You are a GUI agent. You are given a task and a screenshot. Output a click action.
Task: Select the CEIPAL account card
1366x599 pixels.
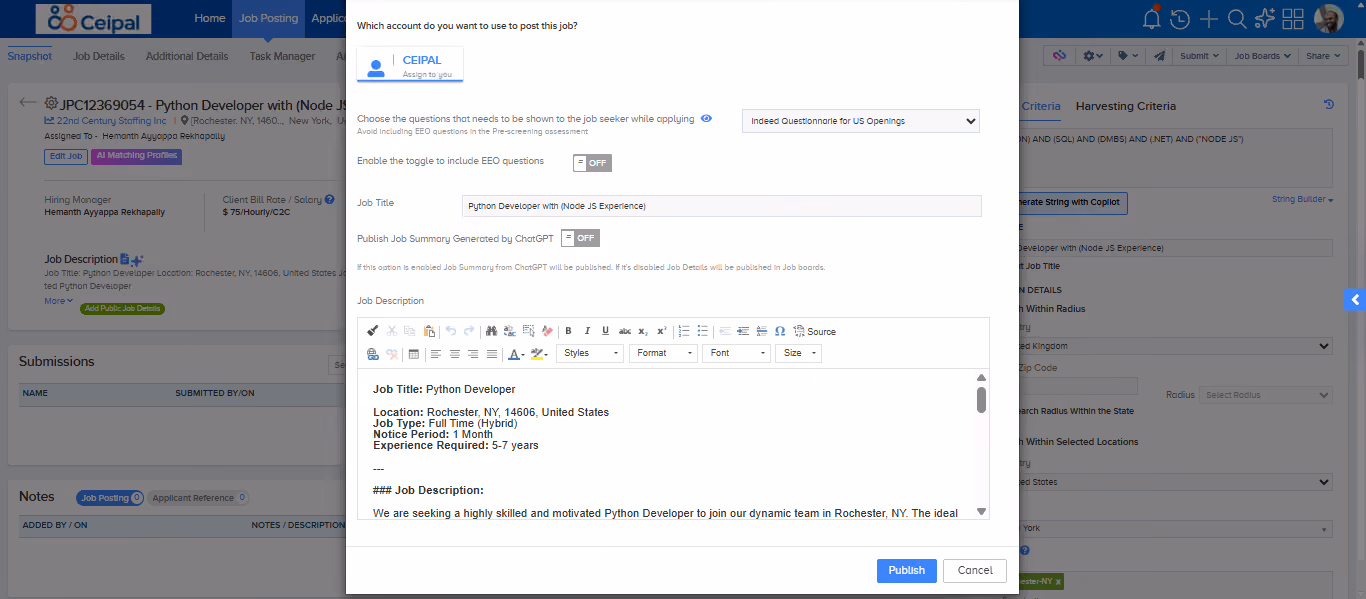pos(410,65)
